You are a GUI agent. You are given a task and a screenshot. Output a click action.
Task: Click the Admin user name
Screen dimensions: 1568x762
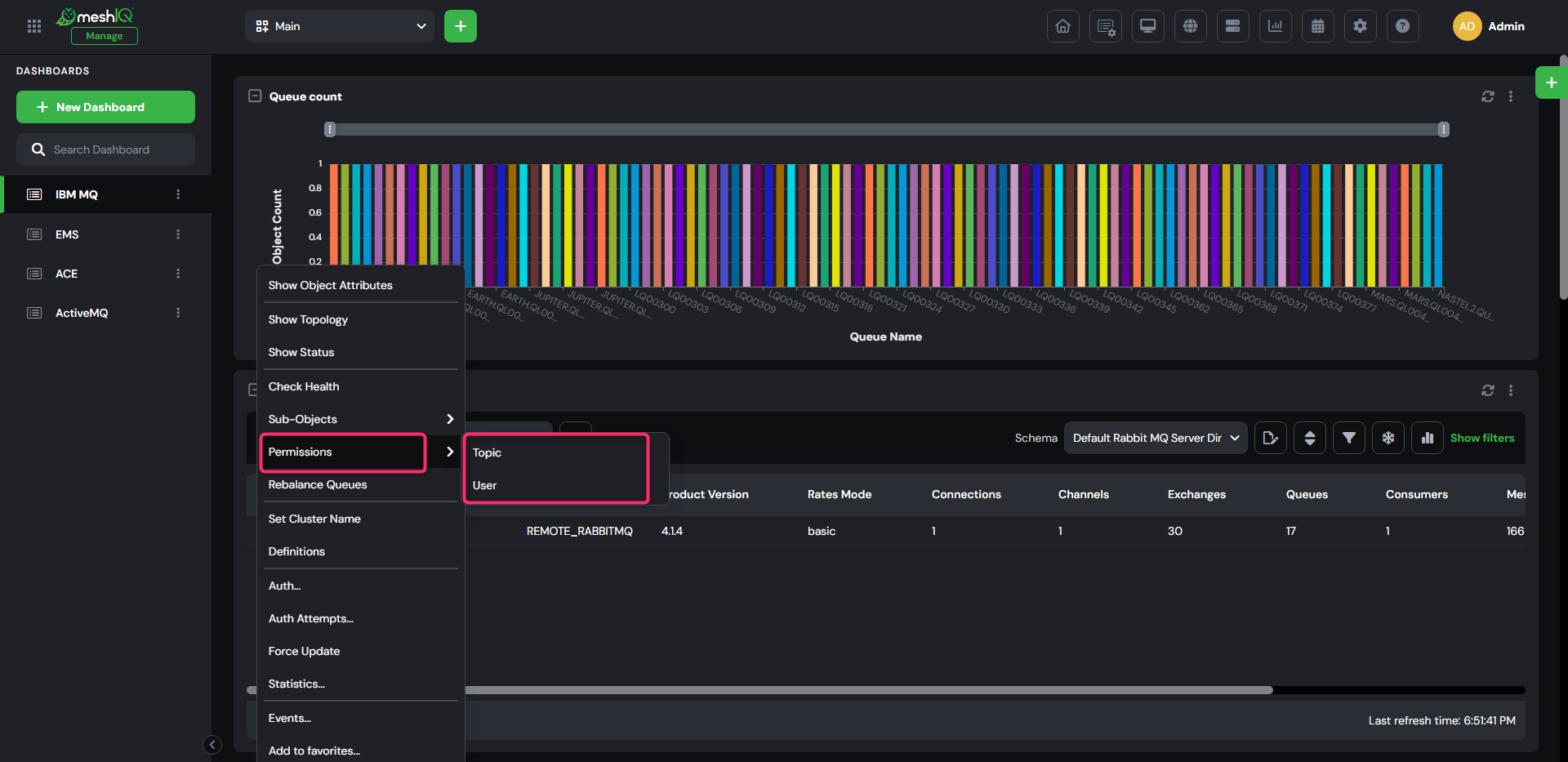tap(1506, 26)
